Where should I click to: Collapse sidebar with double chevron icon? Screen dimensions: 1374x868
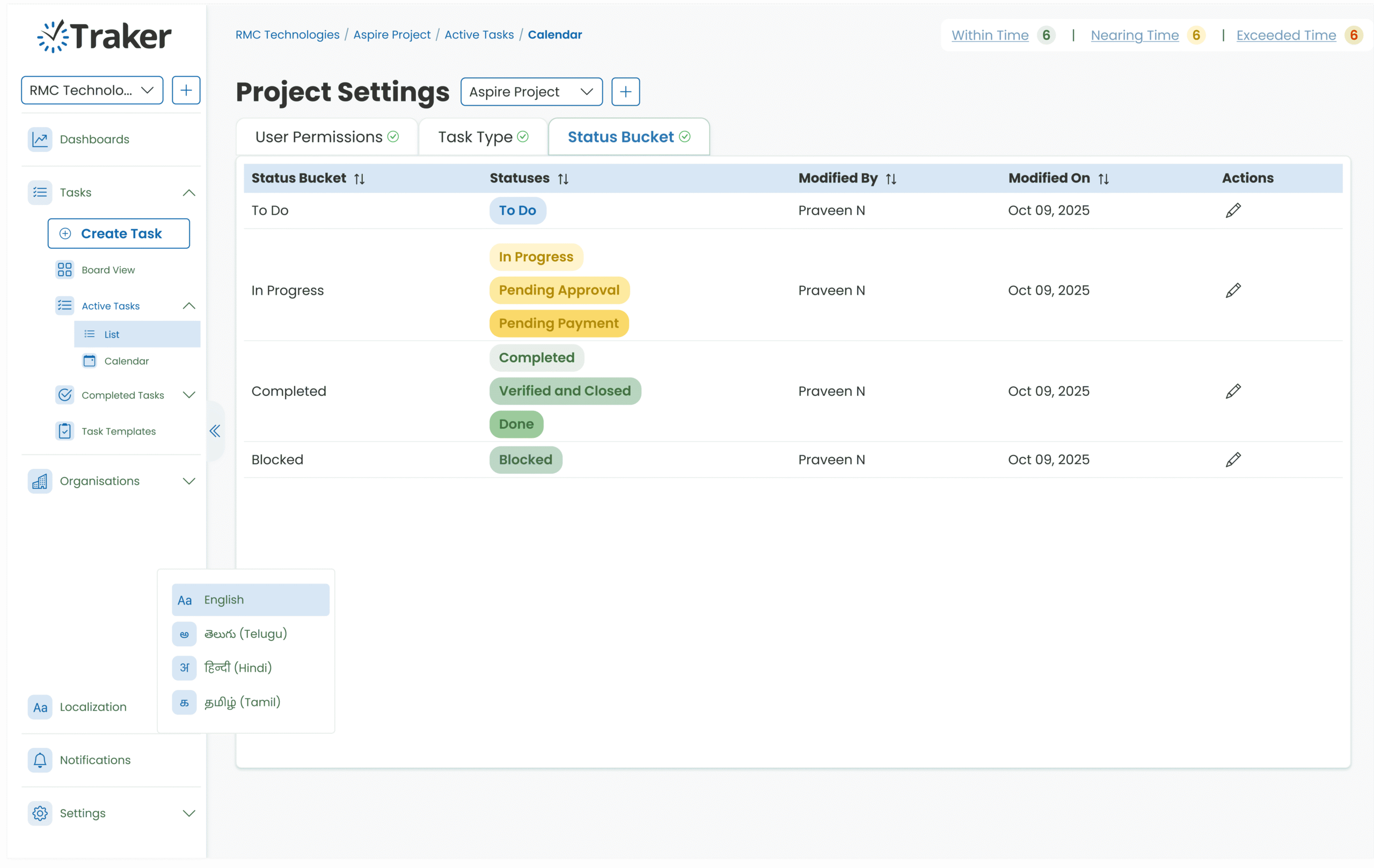(215, 431)
